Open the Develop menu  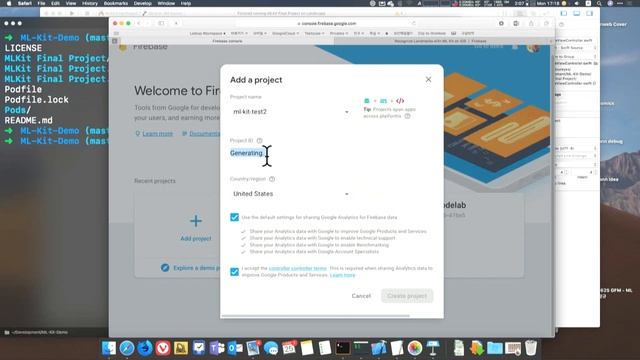[143, 3]
